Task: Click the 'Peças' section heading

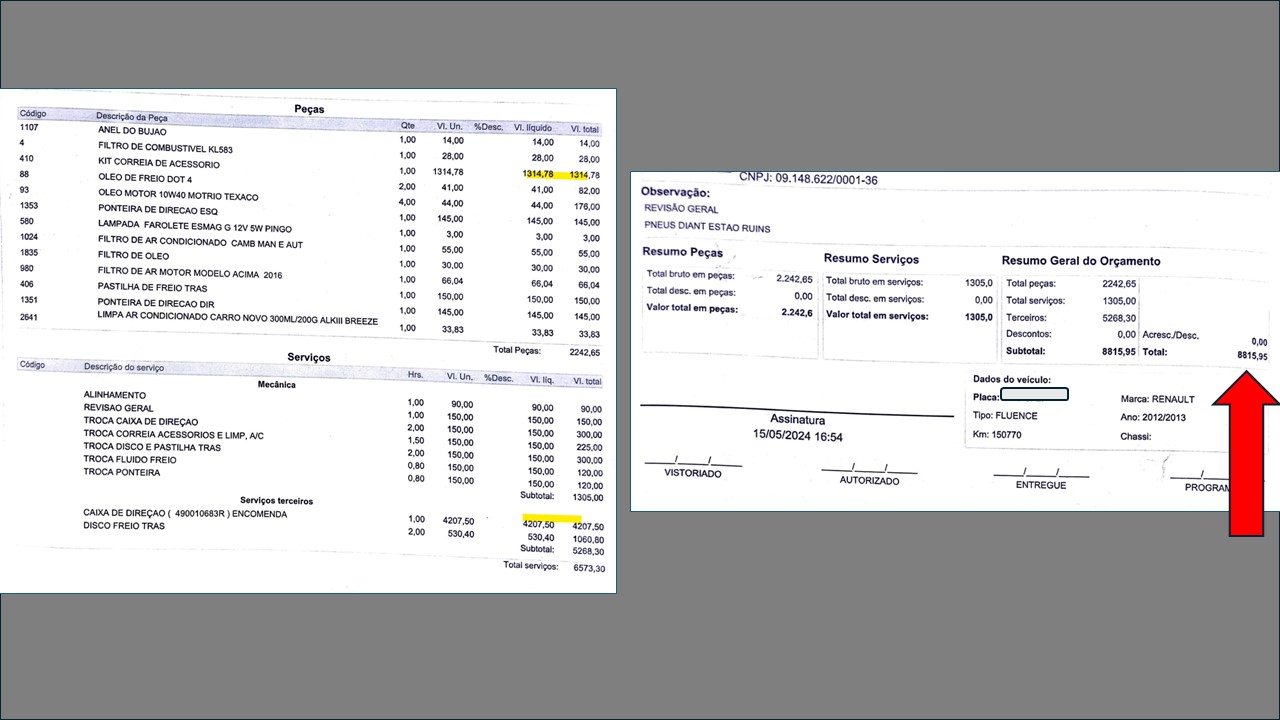Action: [x=309, y=108]
